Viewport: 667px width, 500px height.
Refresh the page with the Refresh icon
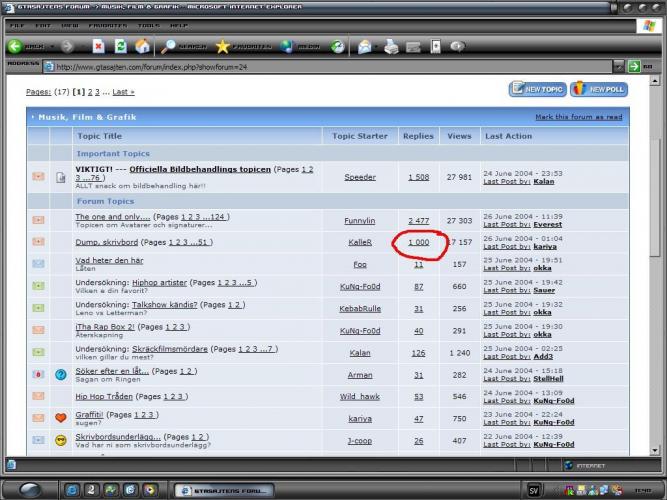pos(120,46)
